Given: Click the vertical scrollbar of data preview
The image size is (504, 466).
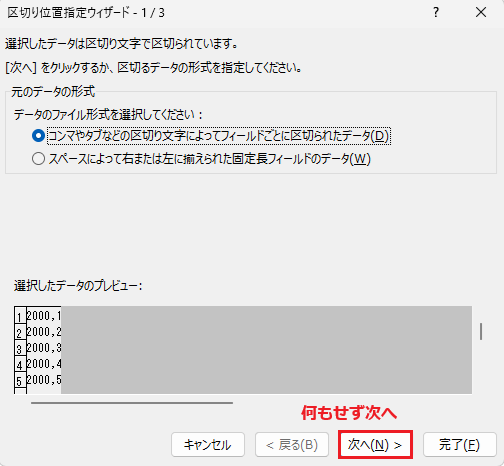Looking at the screenshot, I should click(481, 331).
